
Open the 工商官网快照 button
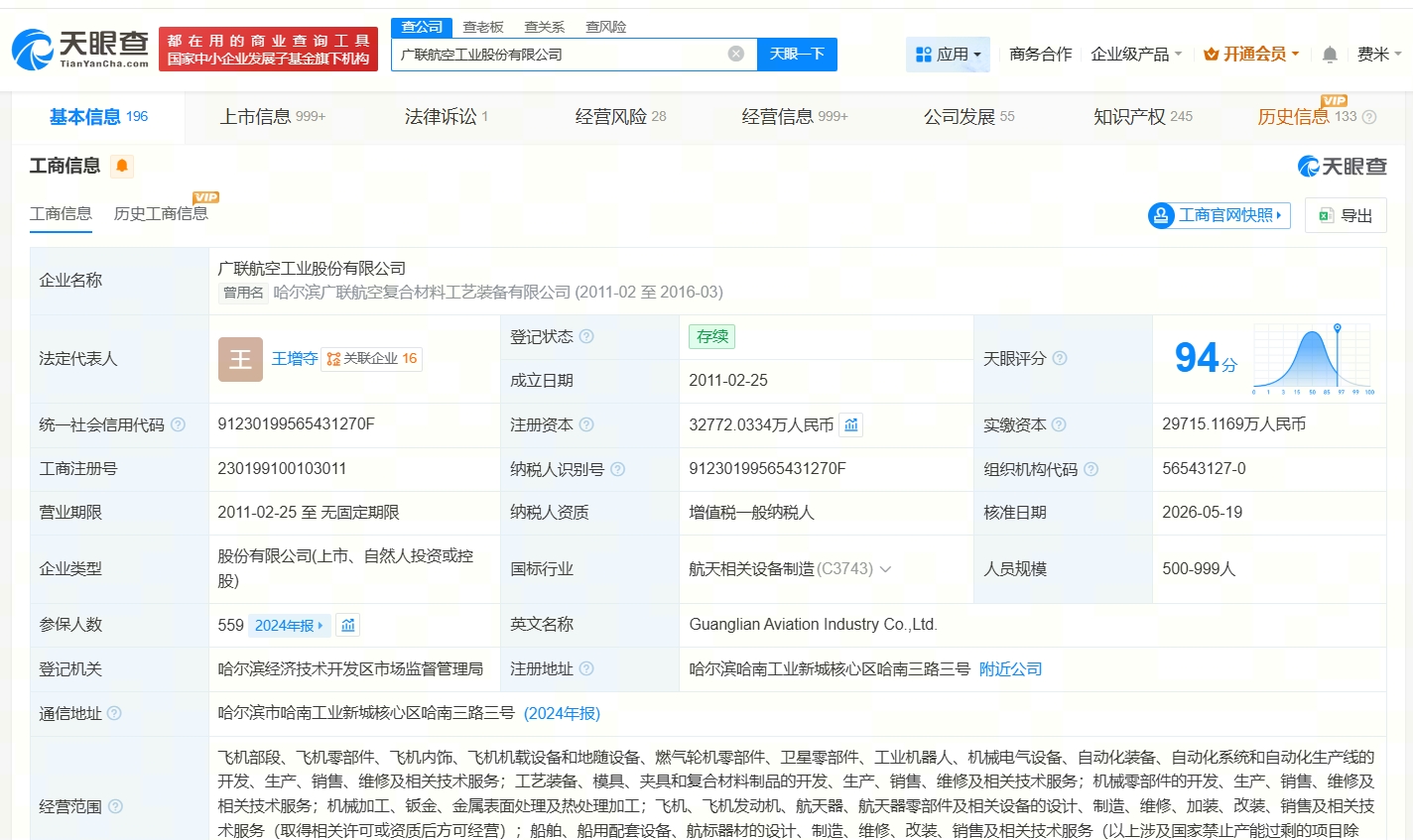1220,215
